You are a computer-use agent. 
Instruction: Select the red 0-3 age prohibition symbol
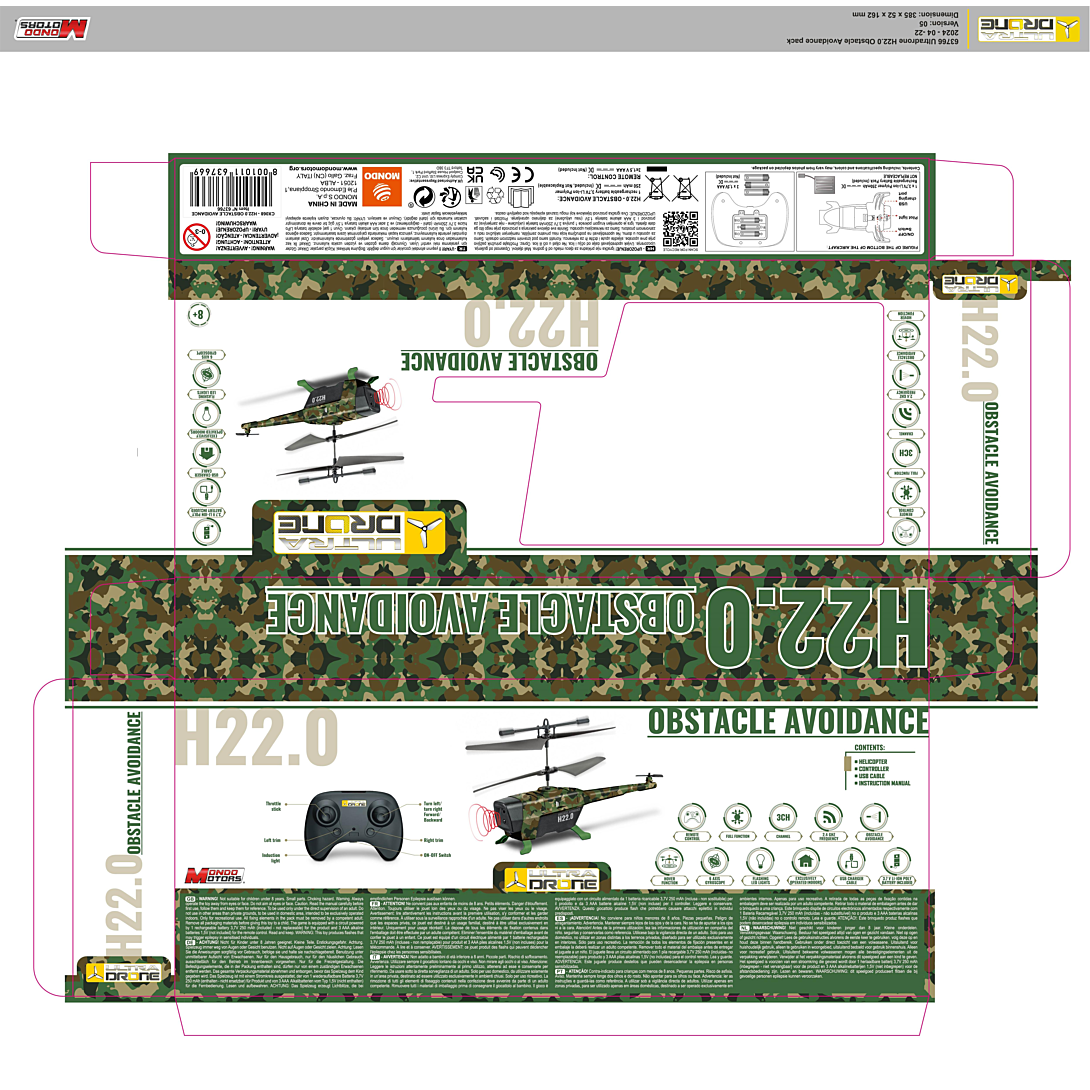pos(197,236)
